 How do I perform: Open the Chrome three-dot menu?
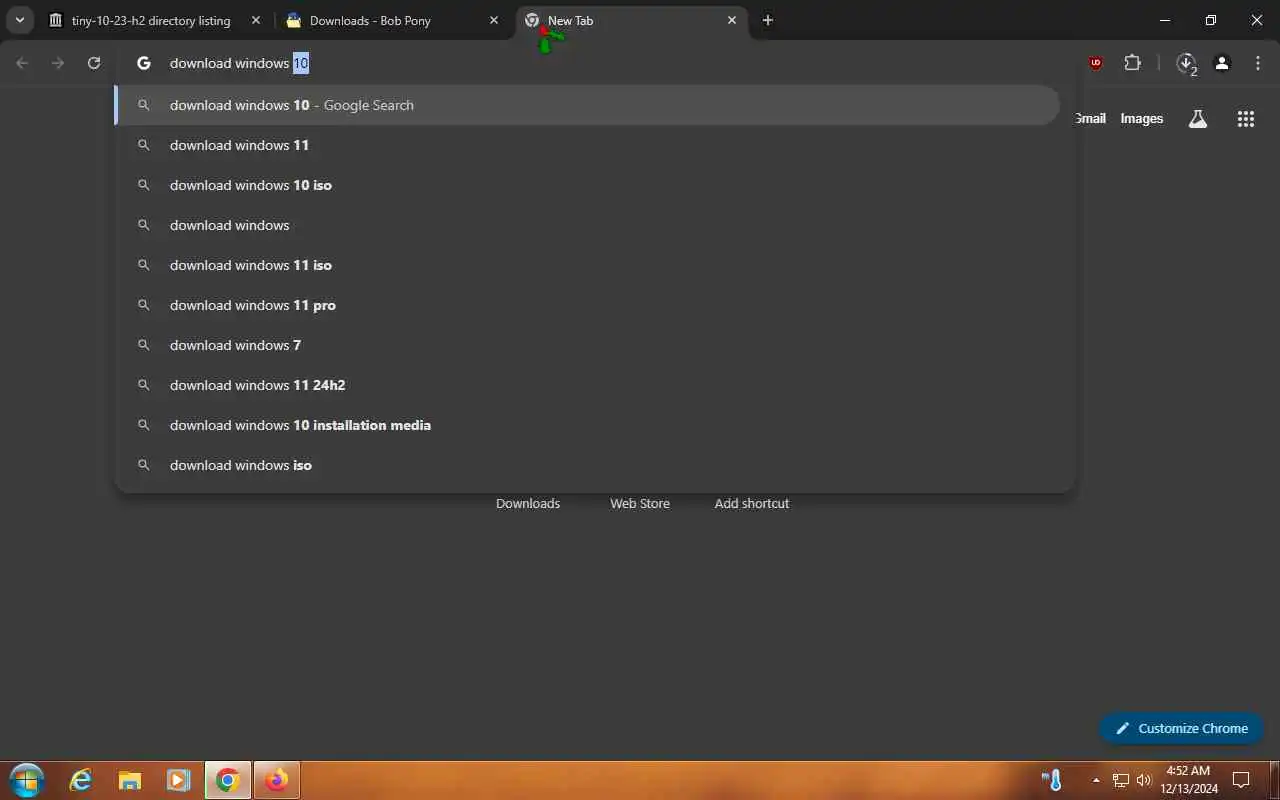[1258, 63]
